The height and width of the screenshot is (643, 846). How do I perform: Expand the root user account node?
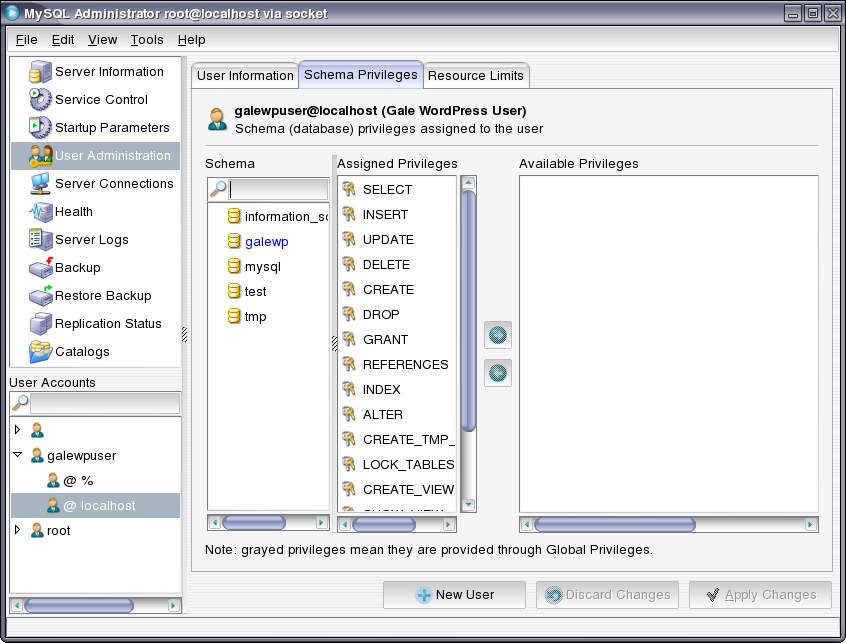(x=17, y=530)
